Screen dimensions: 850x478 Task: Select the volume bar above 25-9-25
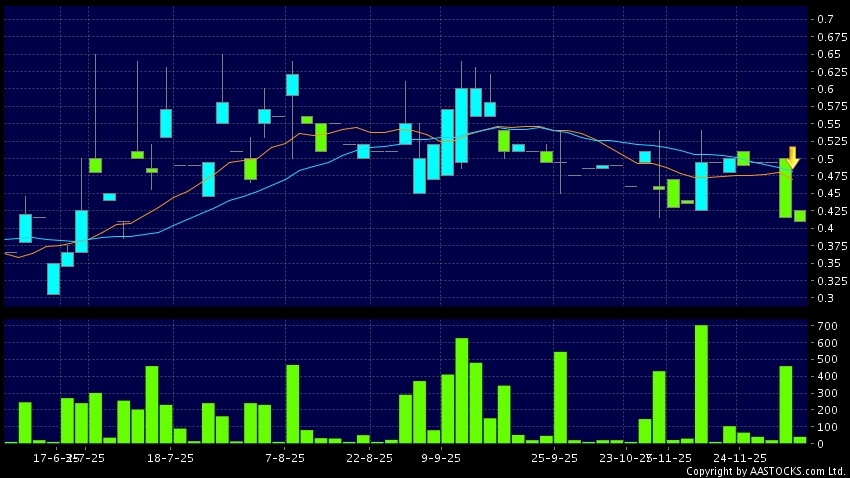[560, 397]
